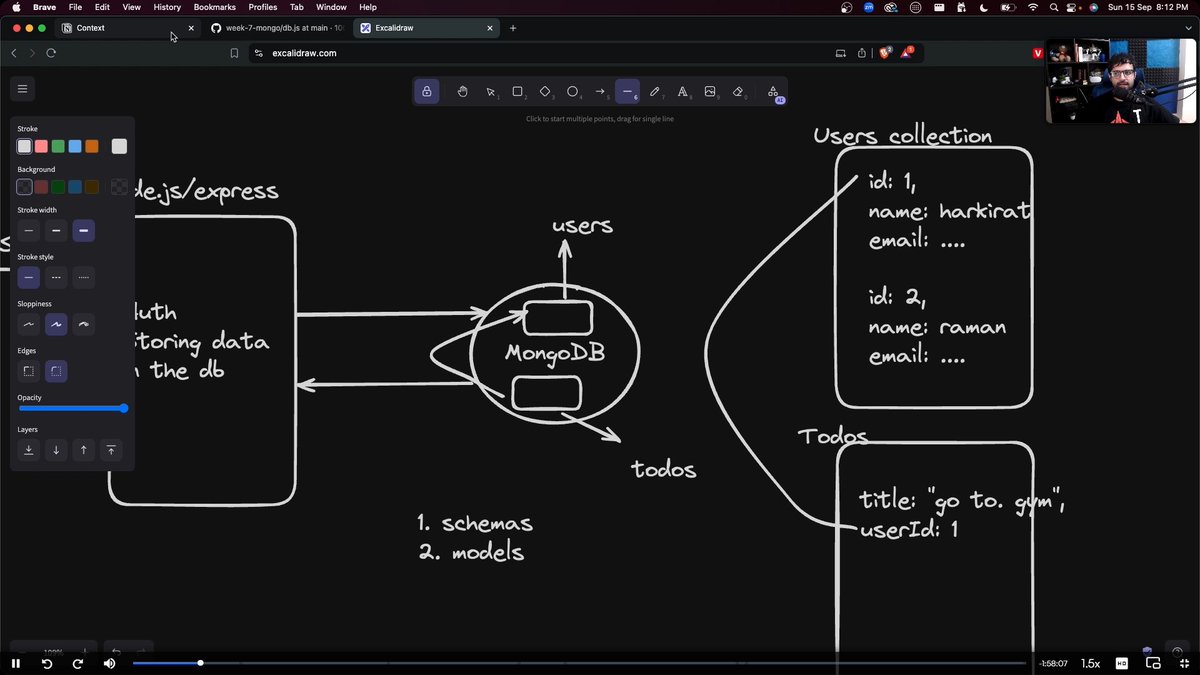Exit fullscreen video mode
This screenshot has width=1200, height=675.
1183,663
